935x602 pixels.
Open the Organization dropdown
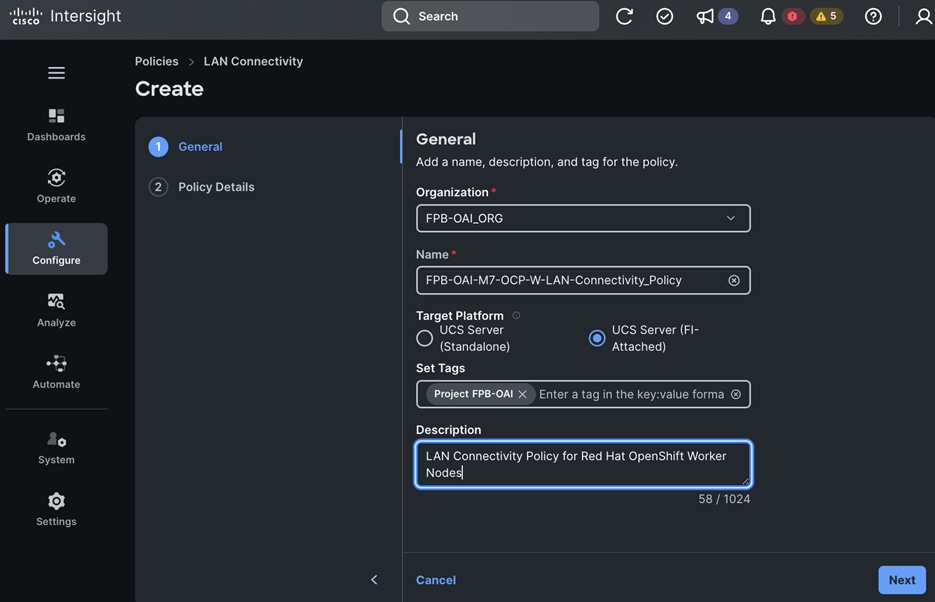583,218
